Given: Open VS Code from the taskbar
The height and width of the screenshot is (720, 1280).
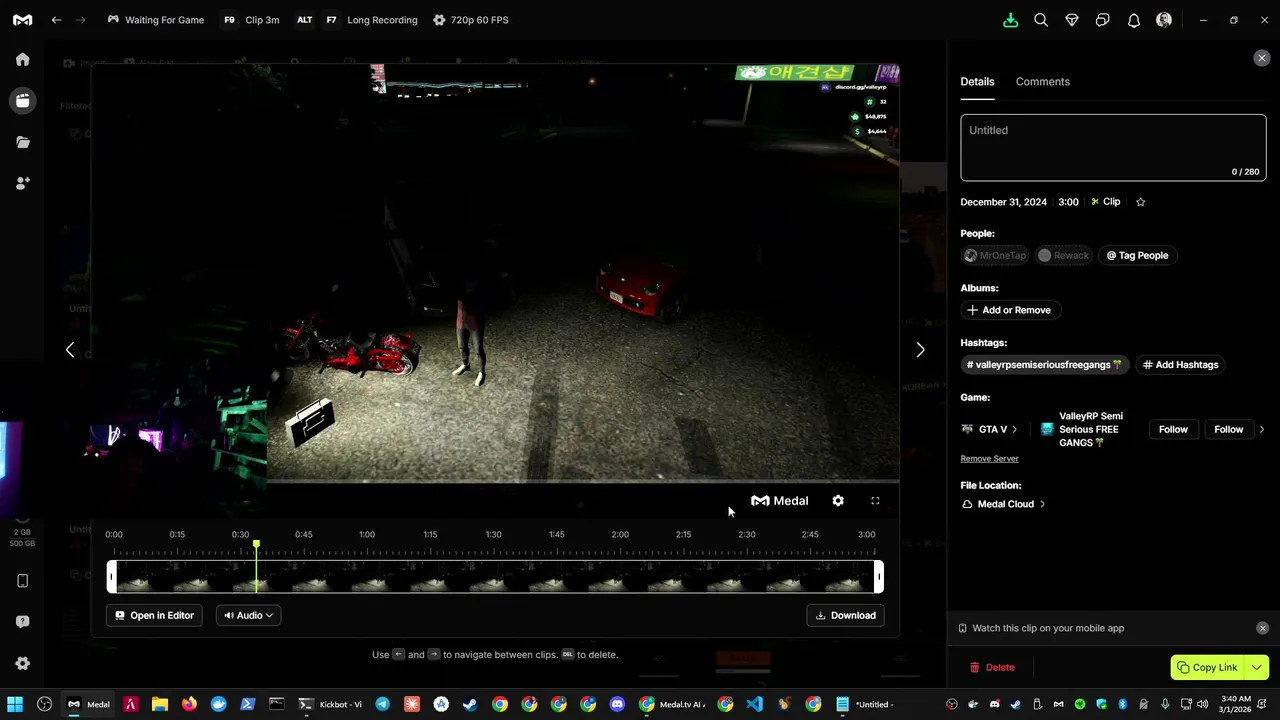Looking at the screenshot, I should (754, 704).
